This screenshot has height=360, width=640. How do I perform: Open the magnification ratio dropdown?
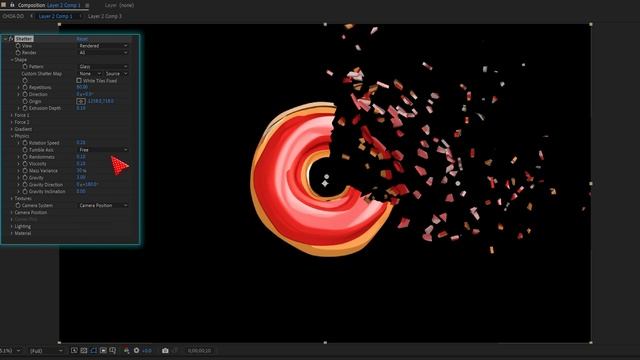pyautogui.click(x=10, y=351)
